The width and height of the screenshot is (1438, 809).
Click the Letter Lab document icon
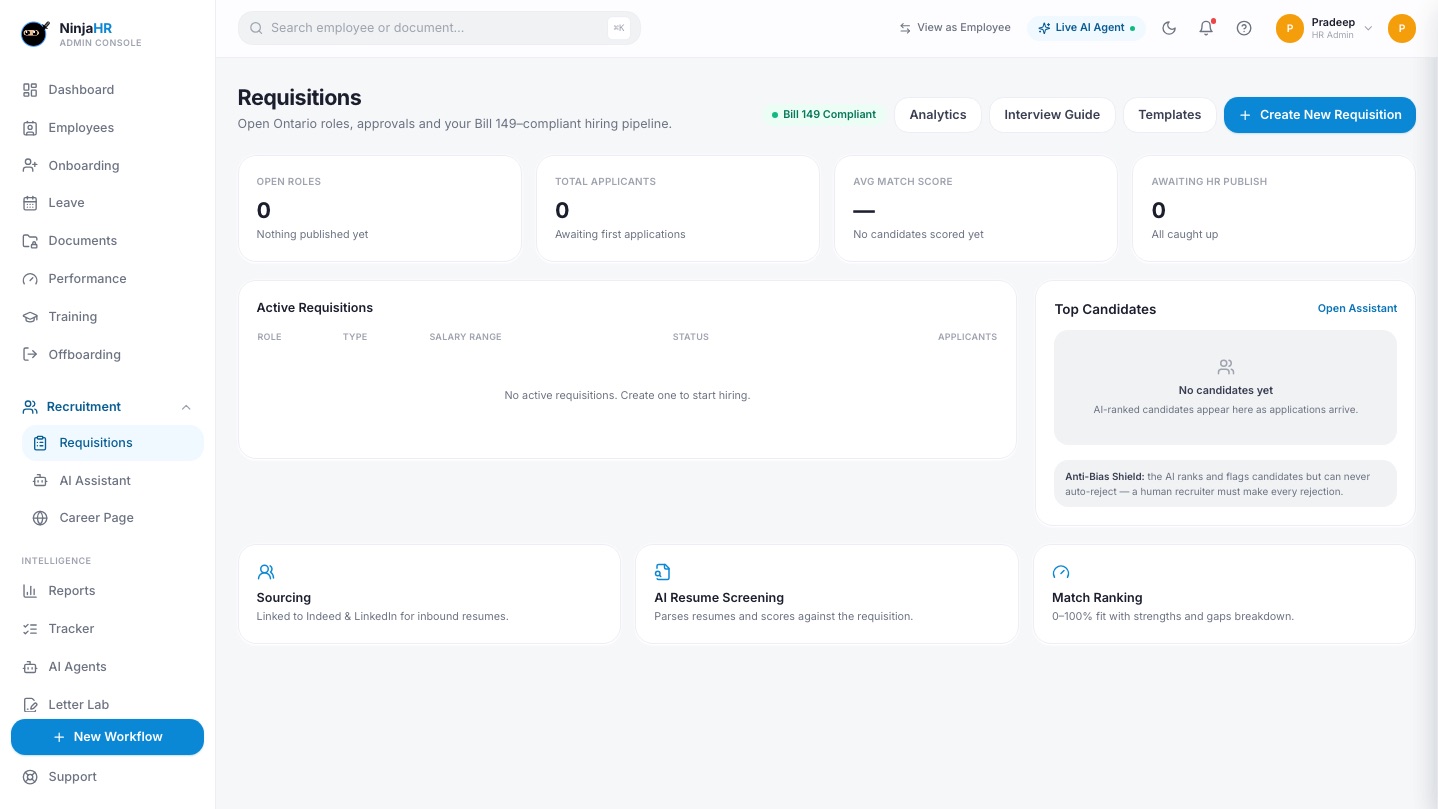tap(30, 705)
